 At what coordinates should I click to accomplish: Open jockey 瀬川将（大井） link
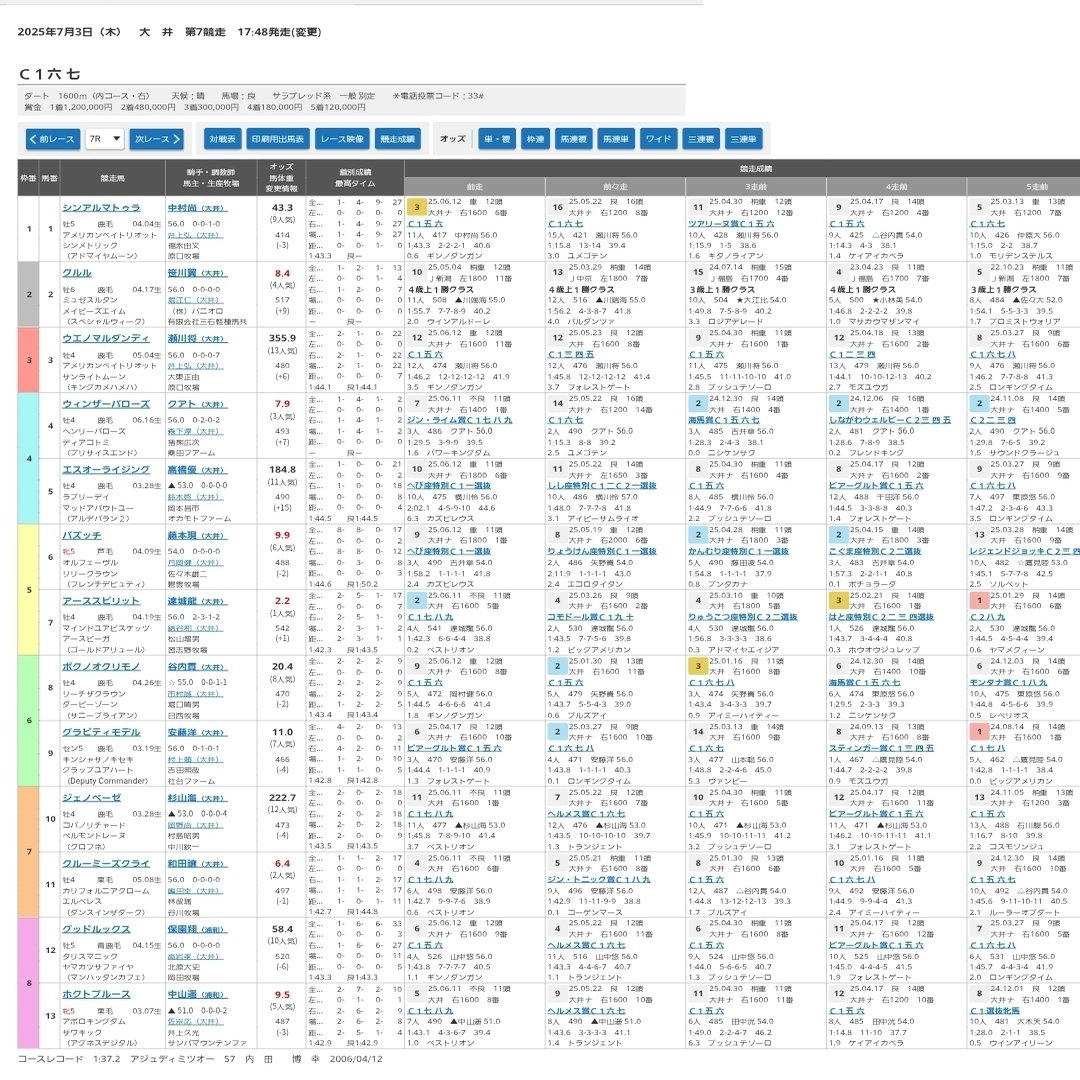[x=197, y=338]
